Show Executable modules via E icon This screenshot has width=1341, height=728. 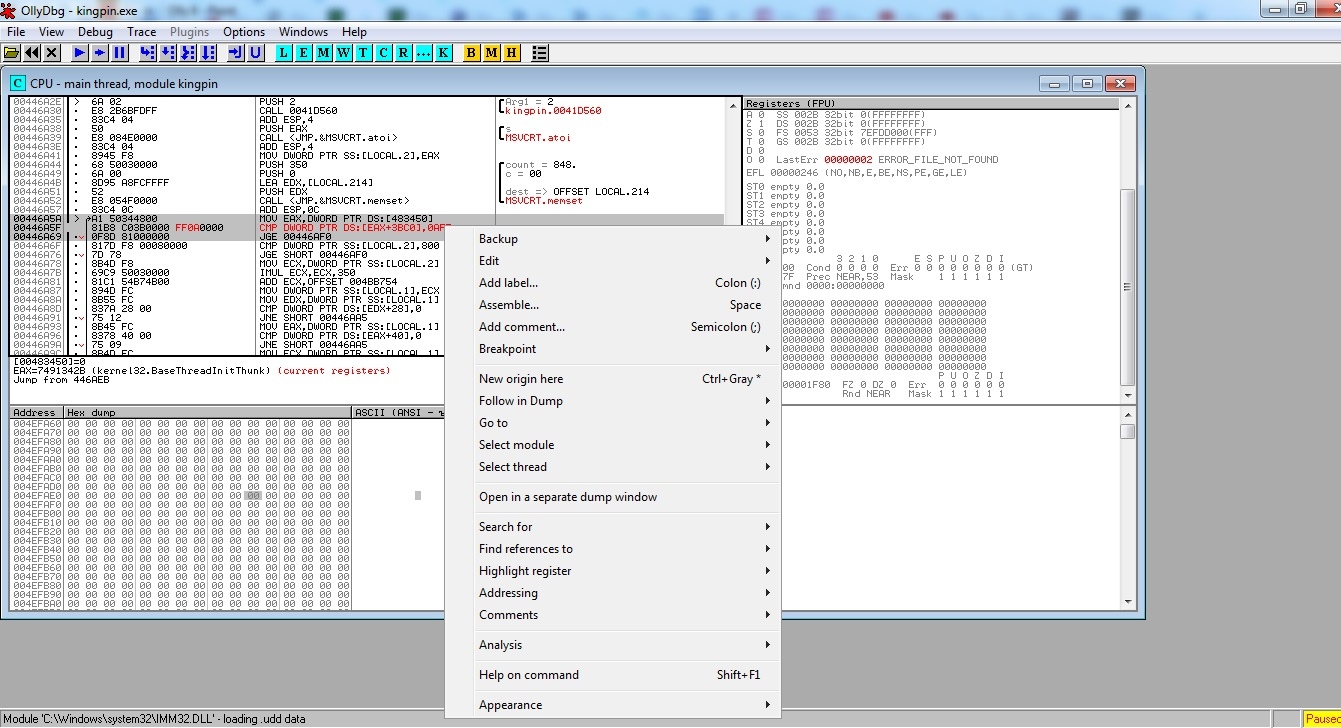tap(304, 52)
